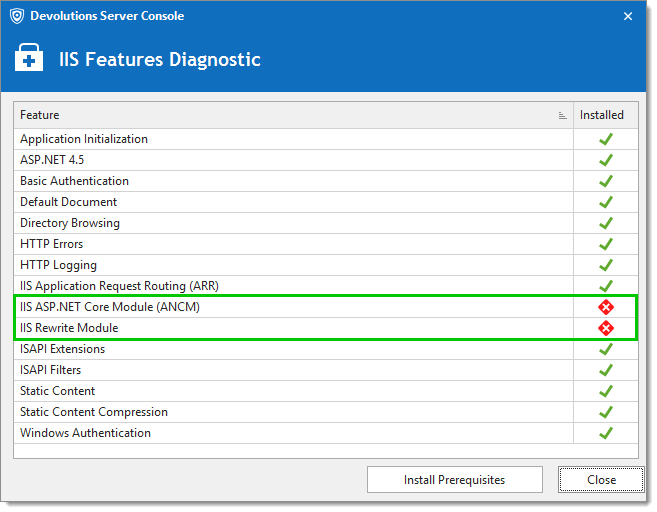The image size is (657, 512).
Task: Select the ISAPI Filters row
Action: pos(326,370)
